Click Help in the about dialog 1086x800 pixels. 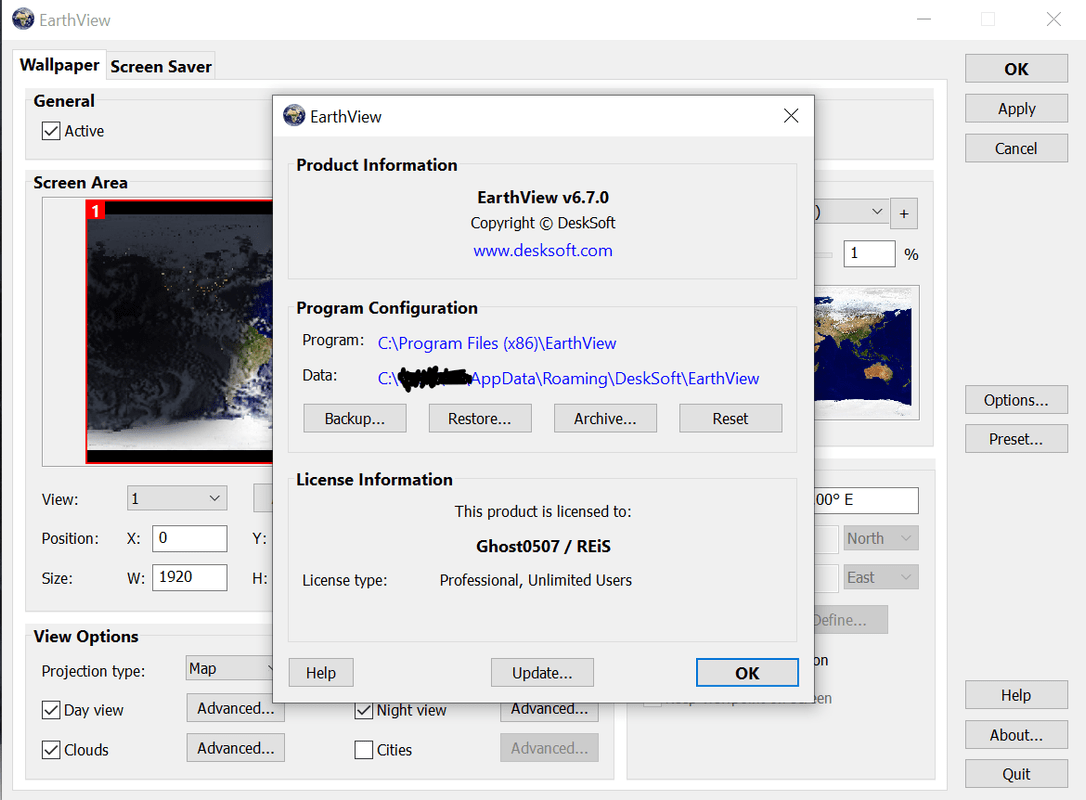(x=321, y=673)
